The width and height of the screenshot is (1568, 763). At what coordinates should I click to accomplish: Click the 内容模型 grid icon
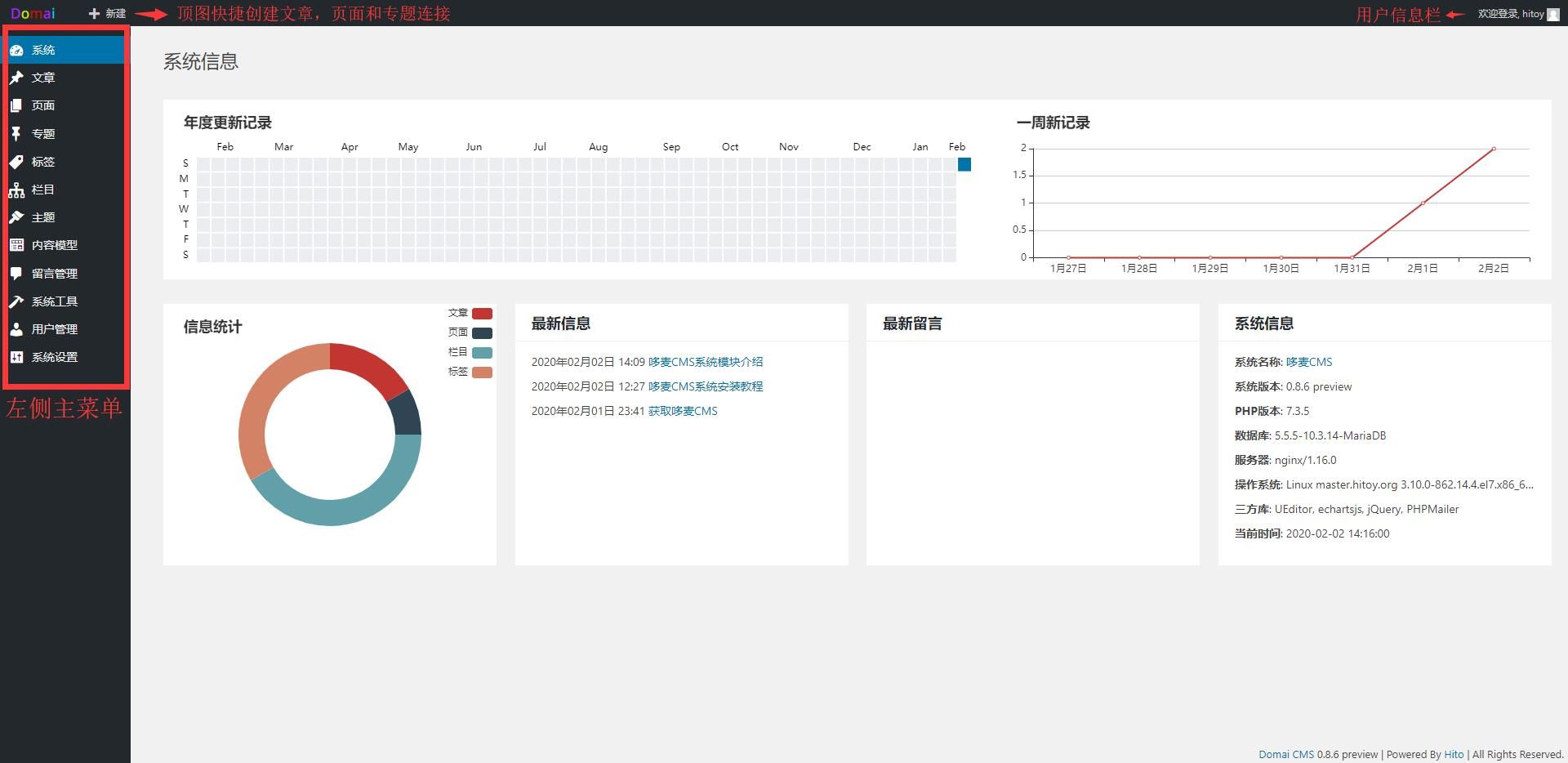pyautogui.click(x=16, y=245)
